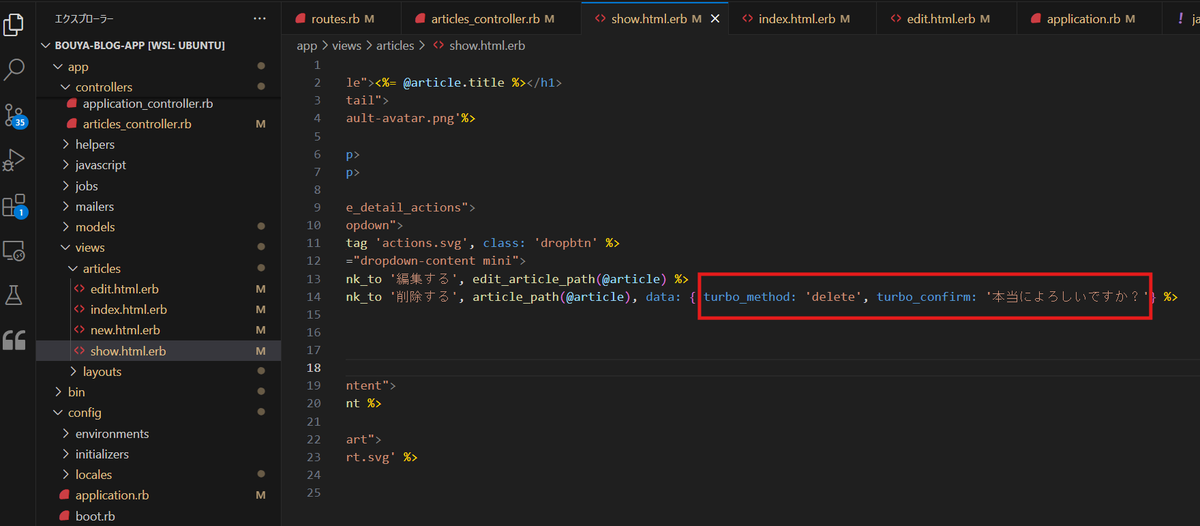
Task: Switch to the edit.html.erb tab
Action: pyautogui.click(x=946, y=19)
